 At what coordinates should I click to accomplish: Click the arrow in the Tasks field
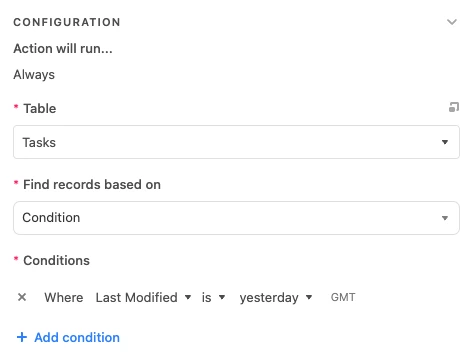445,142
